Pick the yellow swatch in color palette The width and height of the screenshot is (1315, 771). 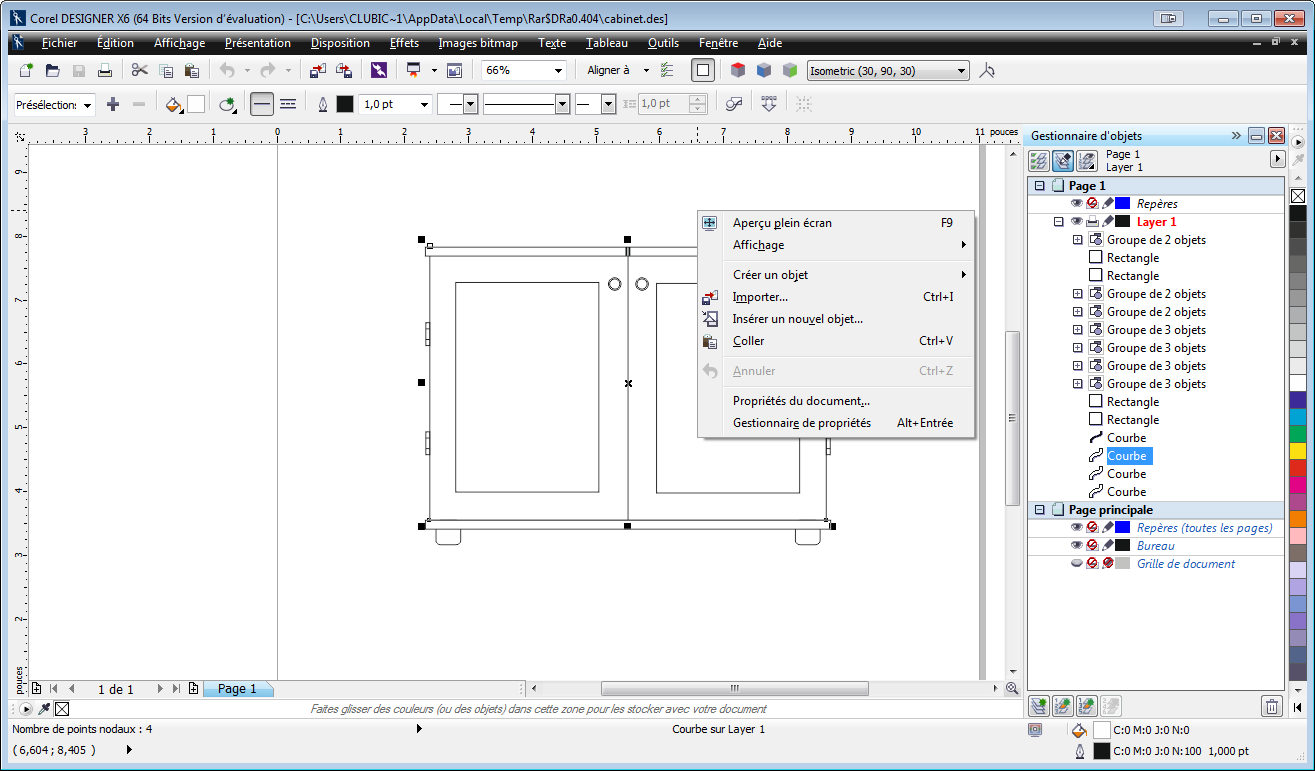pos(1297,450)
